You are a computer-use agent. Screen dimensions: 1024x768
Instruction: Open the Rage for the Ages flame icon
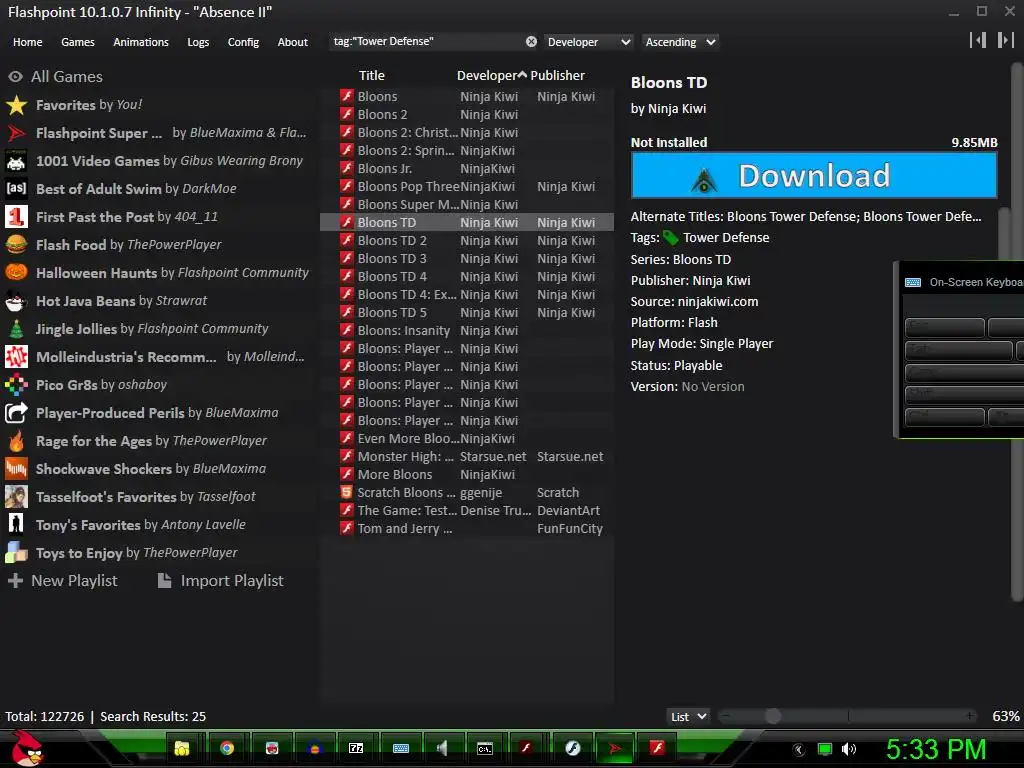pos(16,441)
